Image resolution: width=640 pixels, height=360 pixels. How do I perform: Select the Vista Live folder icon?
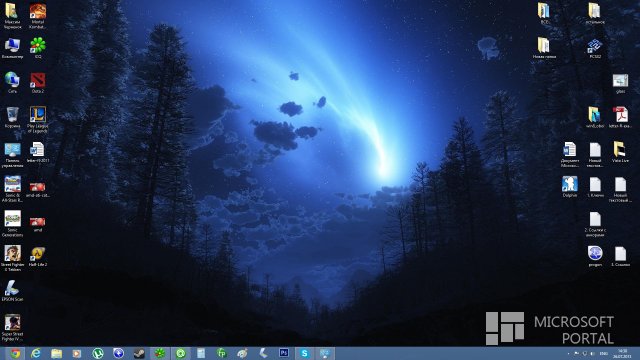tap(620, 152)
